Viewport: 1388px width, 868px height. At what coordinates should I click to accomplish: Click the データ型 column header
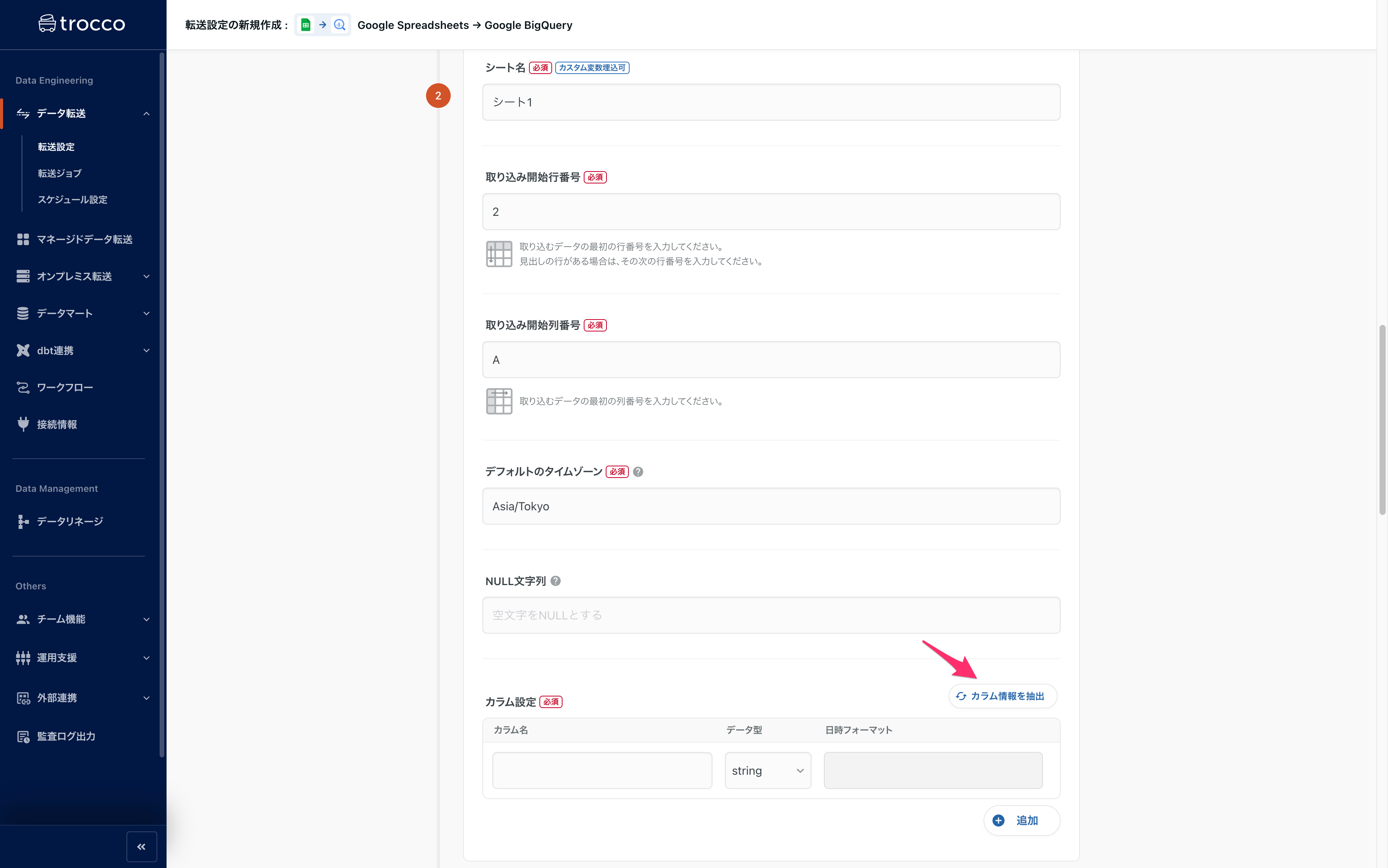(744, 730)
